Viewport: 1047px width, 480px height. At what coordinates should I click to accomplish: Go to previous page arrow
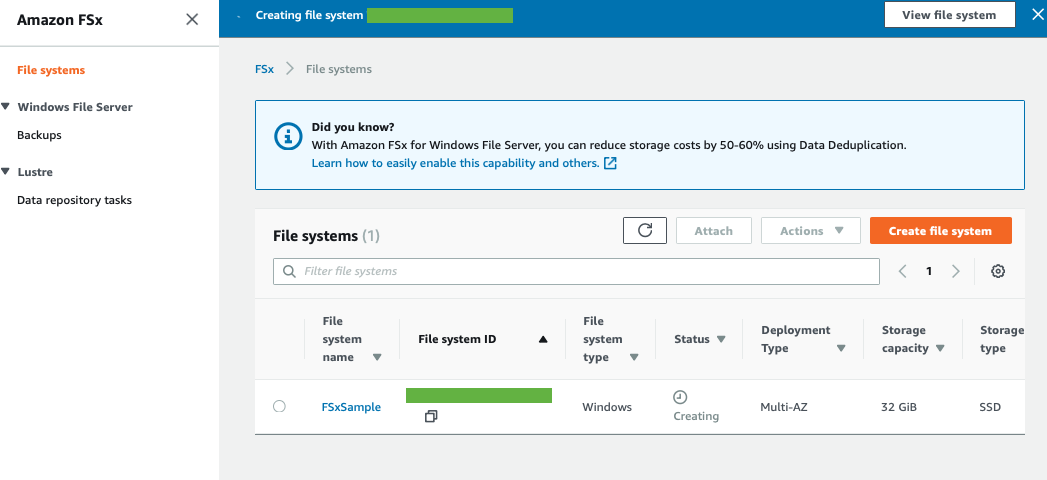pos(902,271)
